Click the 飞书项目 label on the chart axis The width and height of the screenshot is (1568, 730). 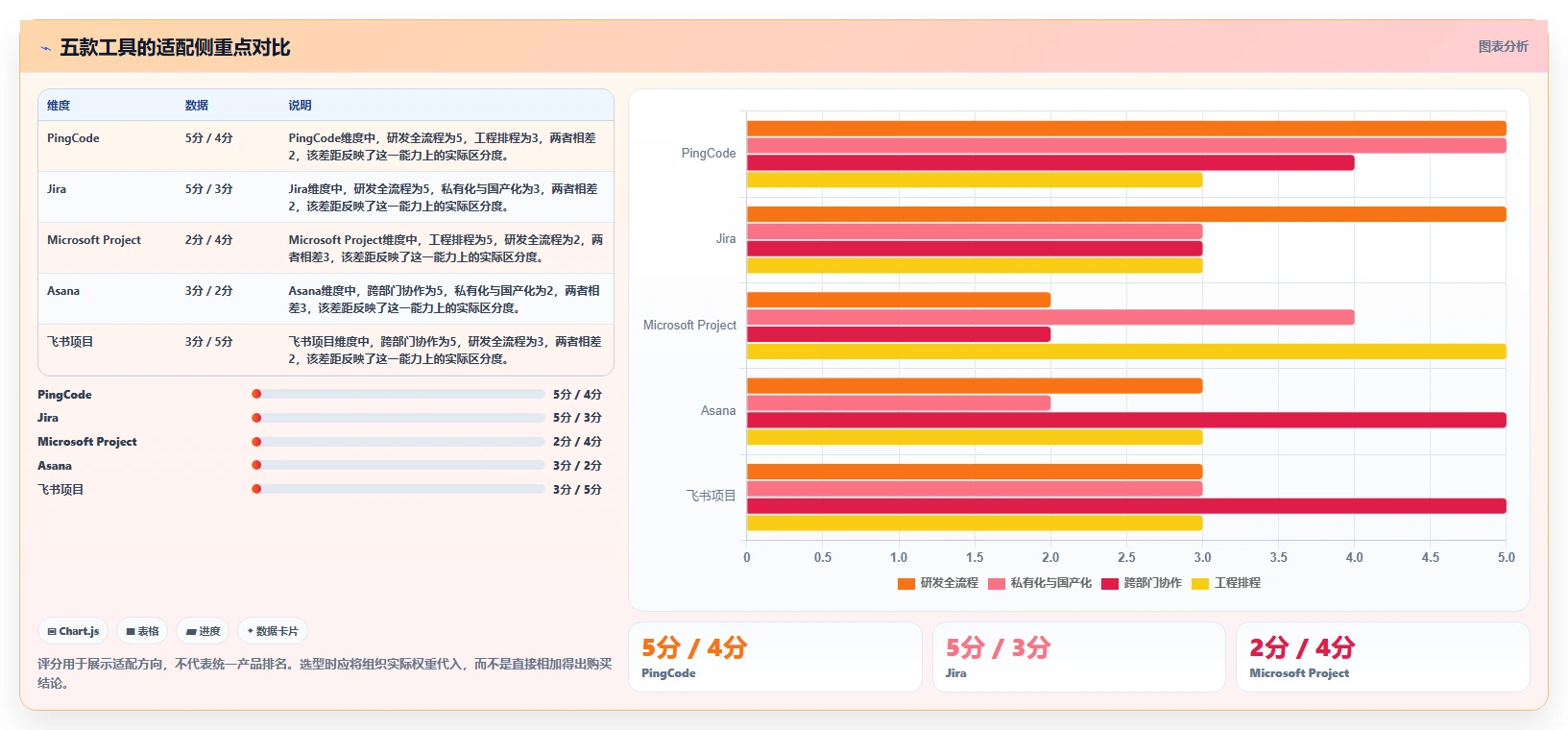pyautogui.click(x=711, y=497)
